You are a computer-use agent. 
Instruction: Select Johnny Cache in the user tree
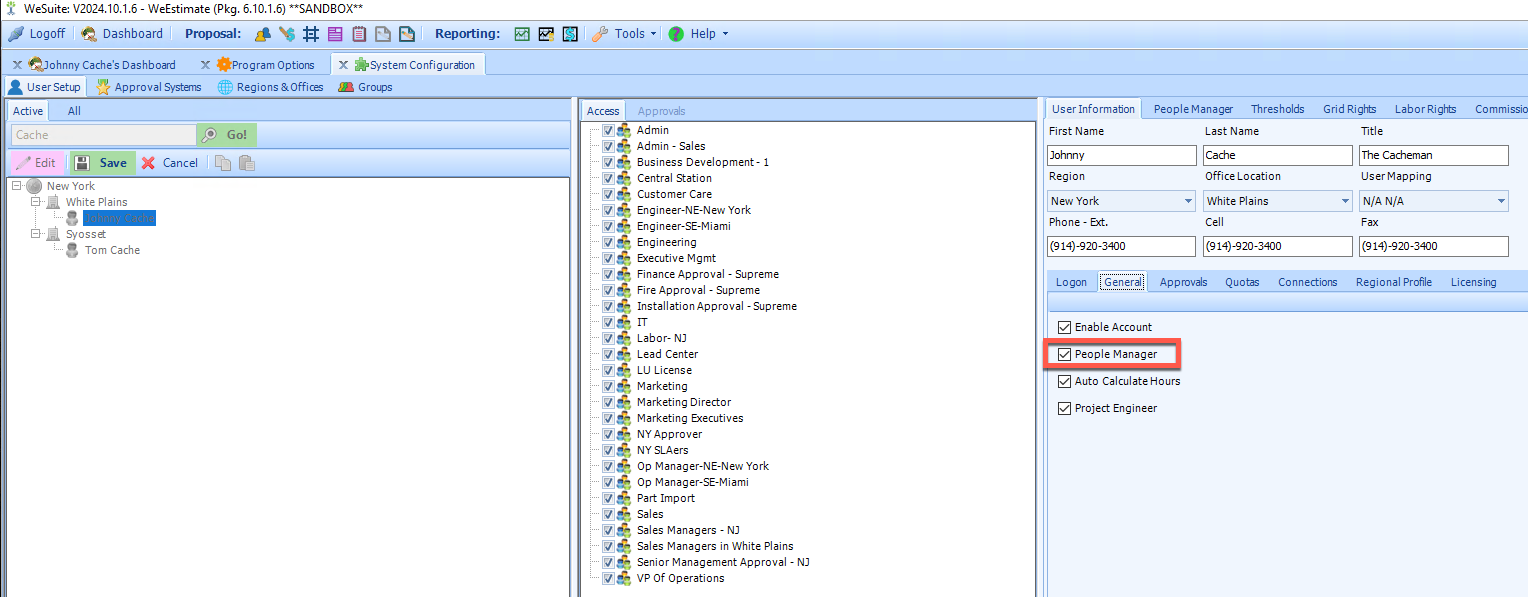click(x=119, y=218)
